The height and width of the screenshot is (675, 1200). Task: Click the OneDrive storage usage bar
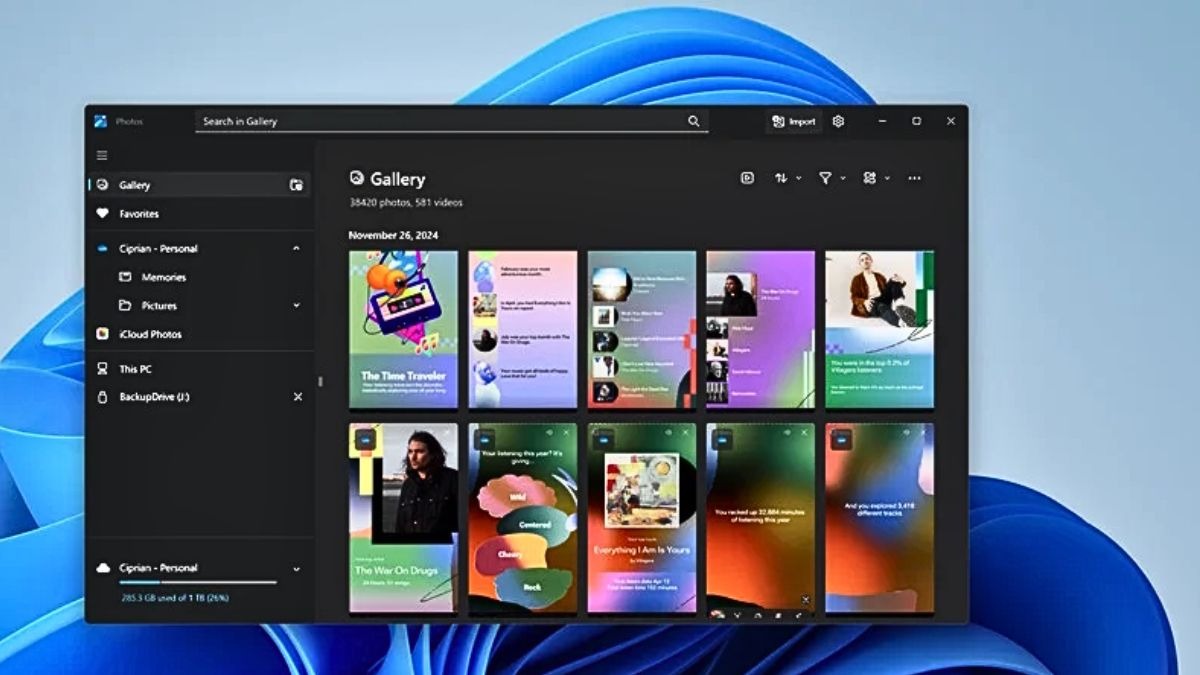pos(198,582)
